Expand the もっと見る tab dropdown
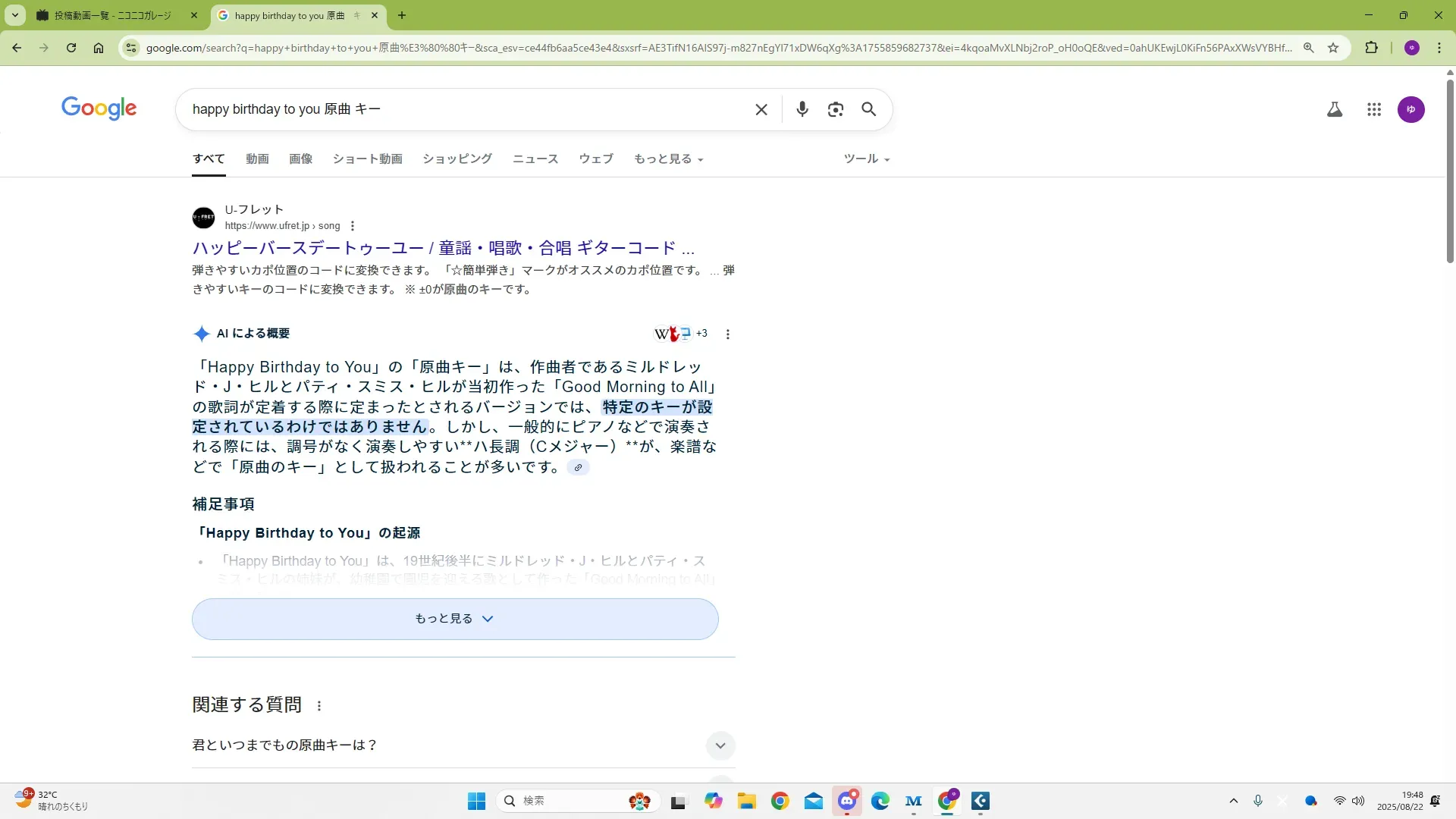This screenshot has height=819, width=1456. (x=668, y=158)
